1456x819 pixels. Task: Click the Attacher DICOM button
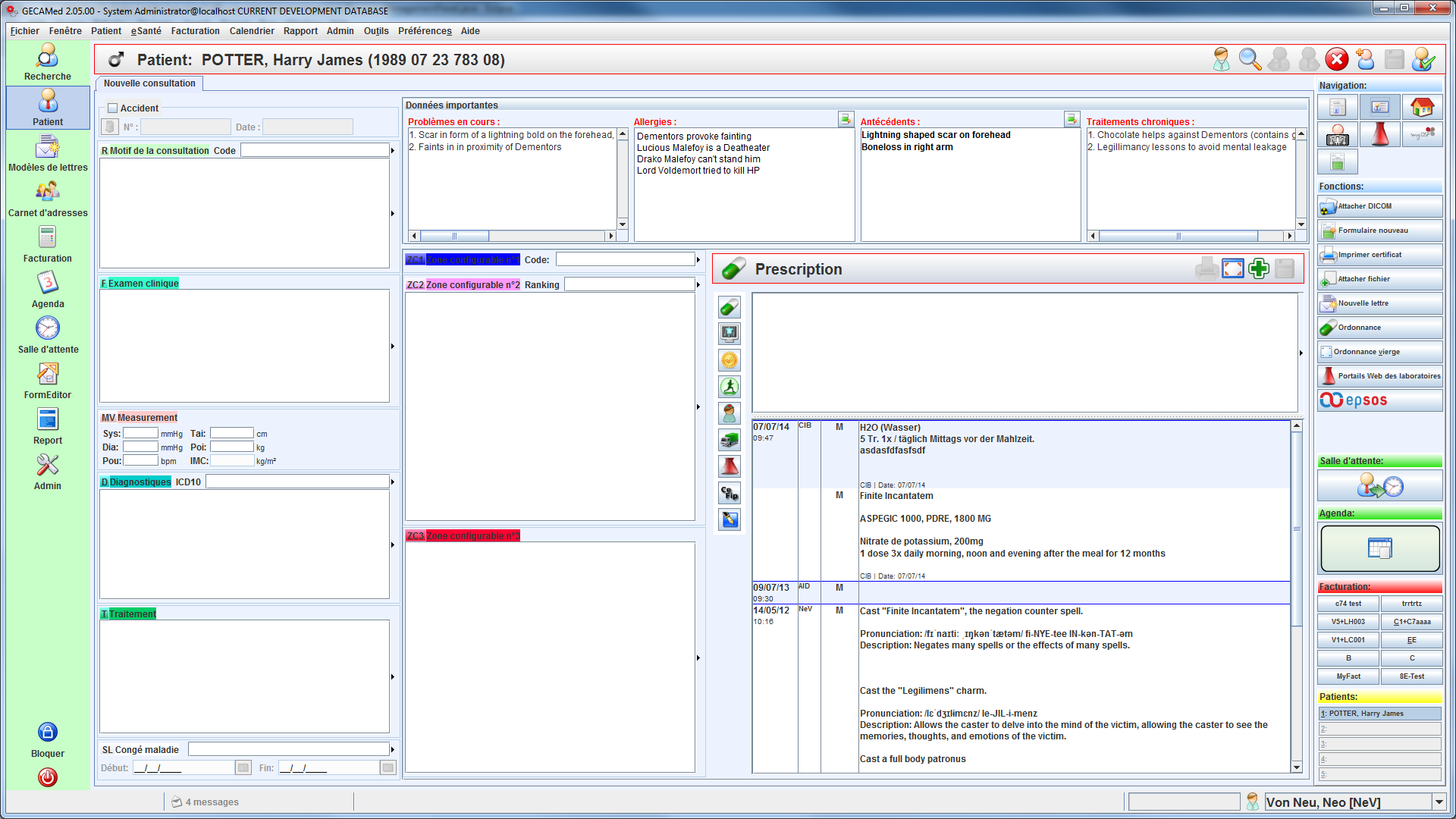pyautogui.click(x=1379, y=206)
